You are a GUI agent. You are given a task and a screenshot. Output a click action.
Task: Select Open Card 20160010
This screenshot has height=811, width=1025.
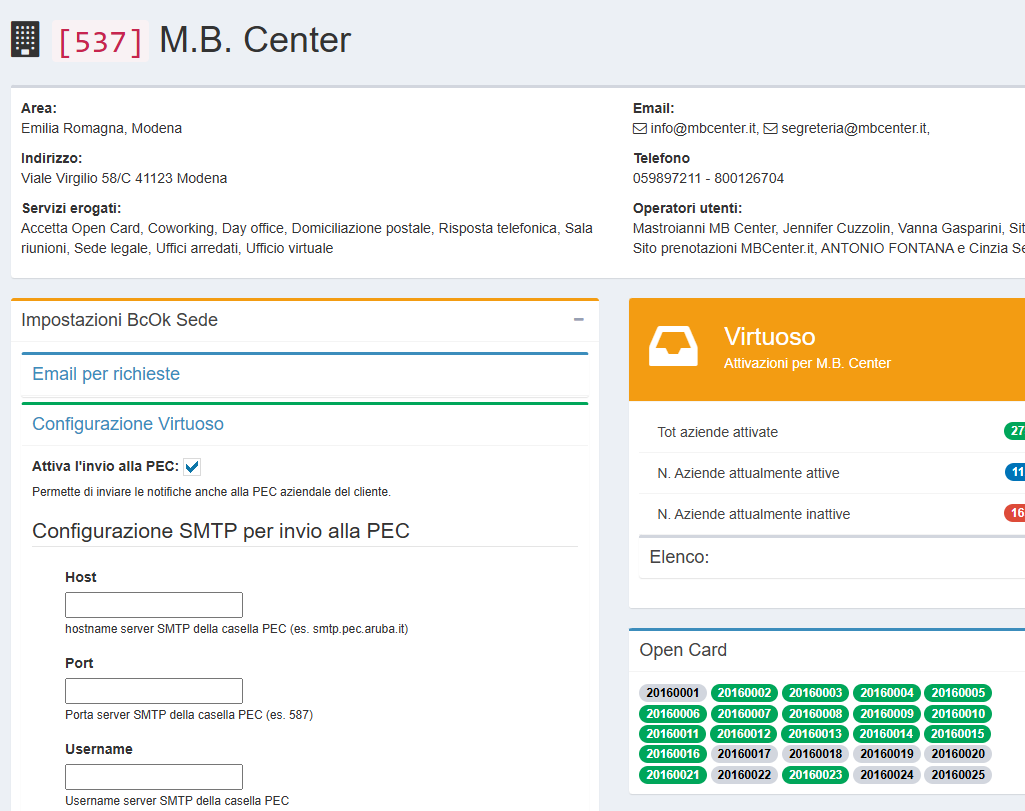point(958,714)
